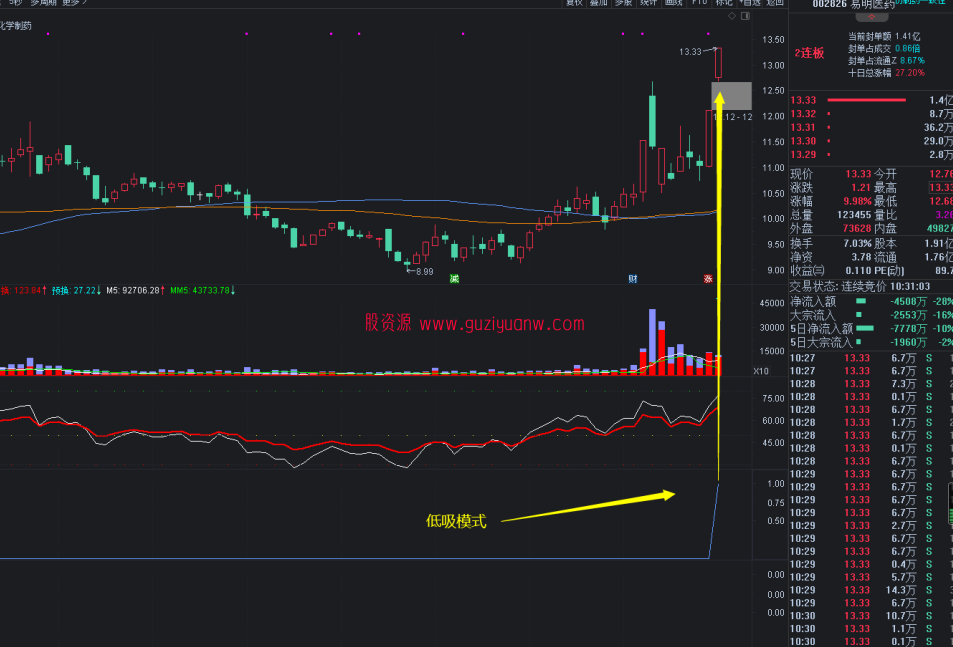Select the 10:28 trade row with 7.3万
Screen dimensions: 953x647
[871, 384]
